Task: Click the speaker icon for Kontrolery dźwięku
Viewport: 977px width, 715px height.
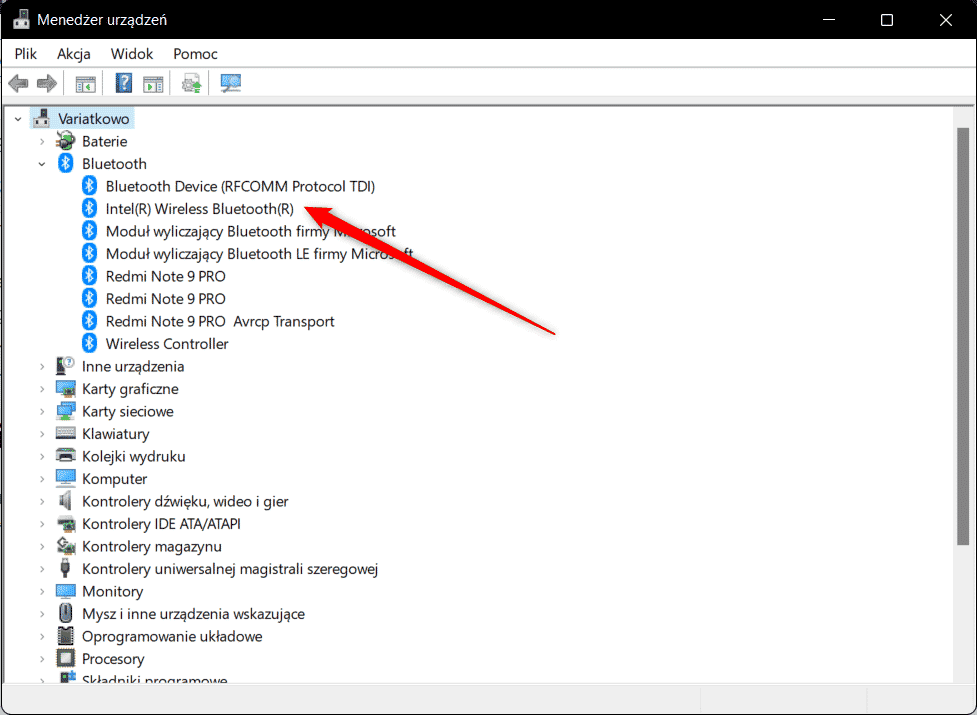Action: coord(65,501)
